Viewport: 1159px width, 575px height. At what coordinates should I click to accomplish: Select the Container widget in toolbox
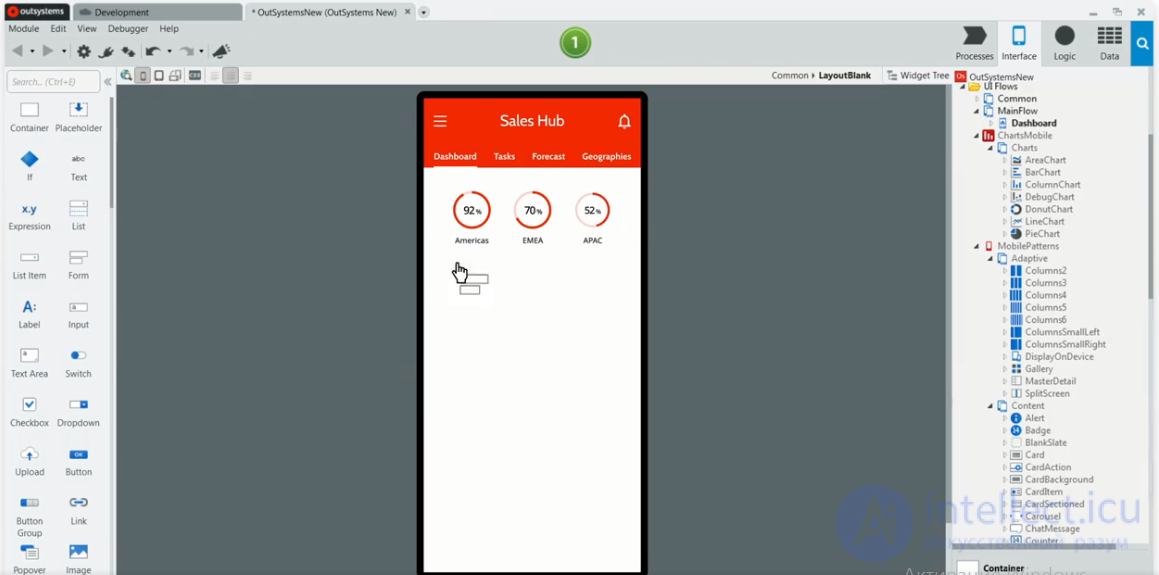pyautogui.click(x=30, y=117)
